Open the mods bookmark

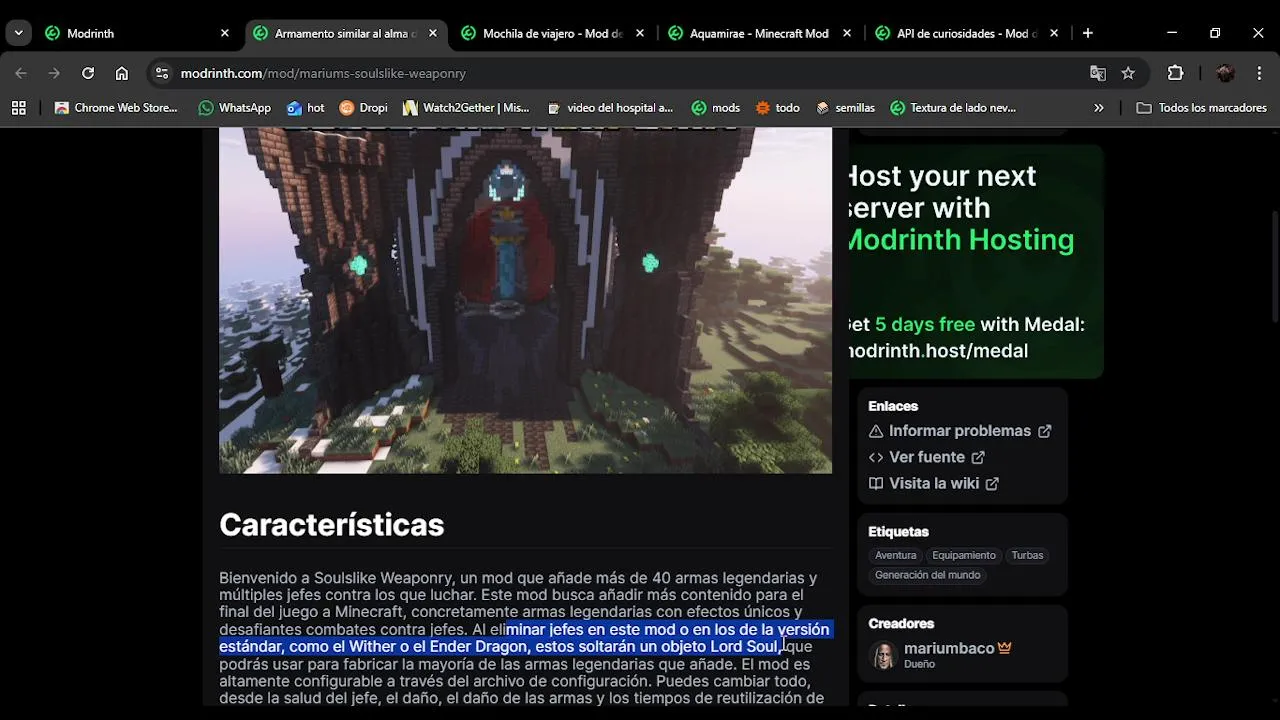pyautogui.click(x=716, y=108)
